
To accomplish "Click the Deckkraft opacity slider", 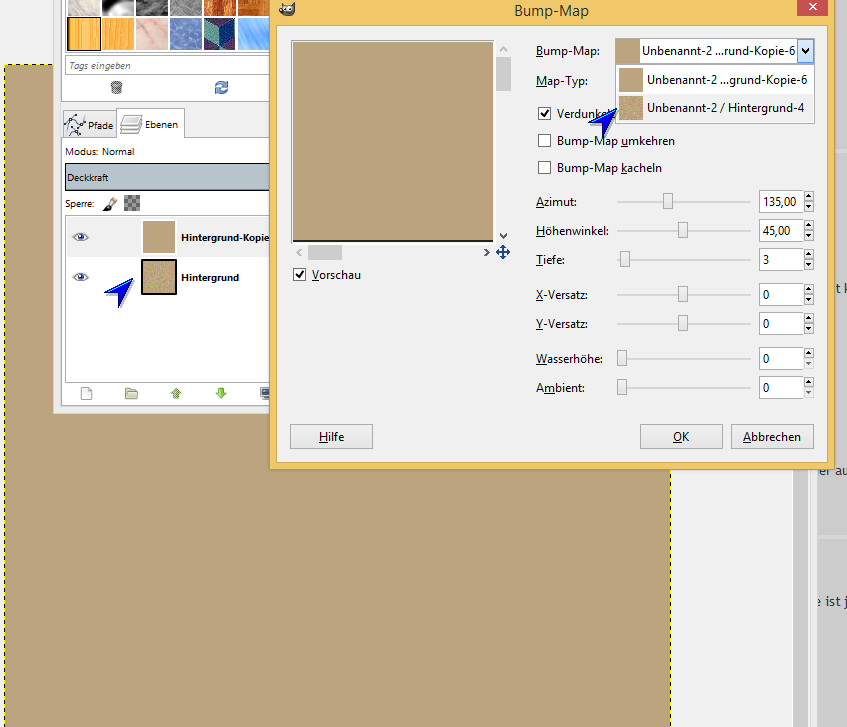I will click(167, 177).
